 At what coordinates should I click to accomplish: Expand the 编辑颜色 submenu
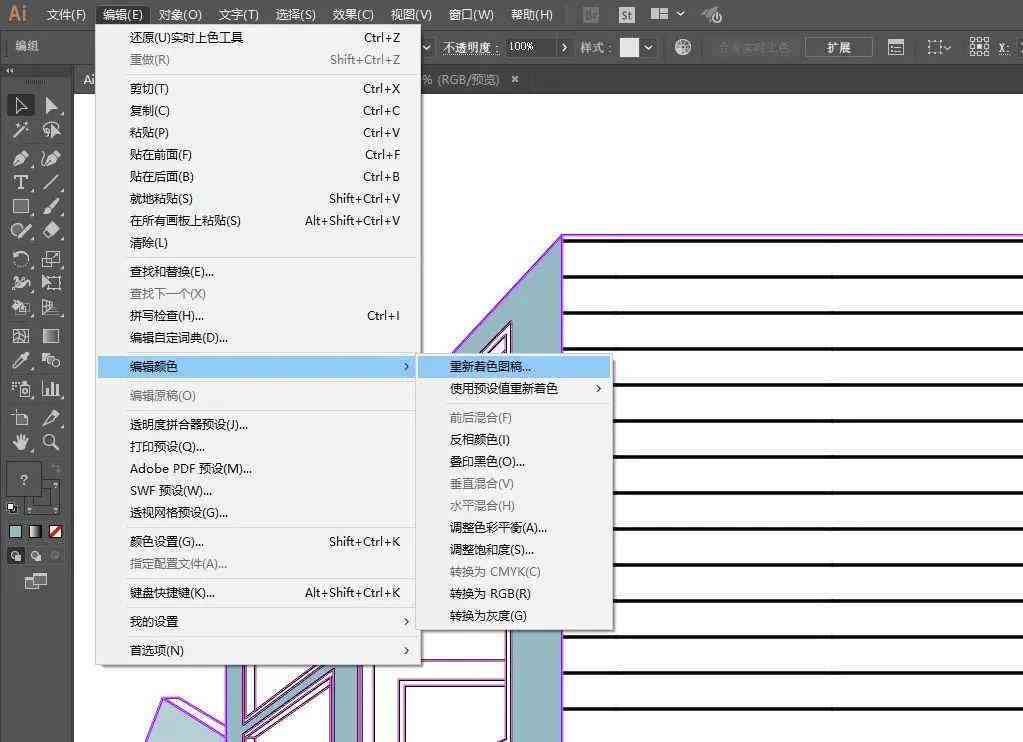256,367
